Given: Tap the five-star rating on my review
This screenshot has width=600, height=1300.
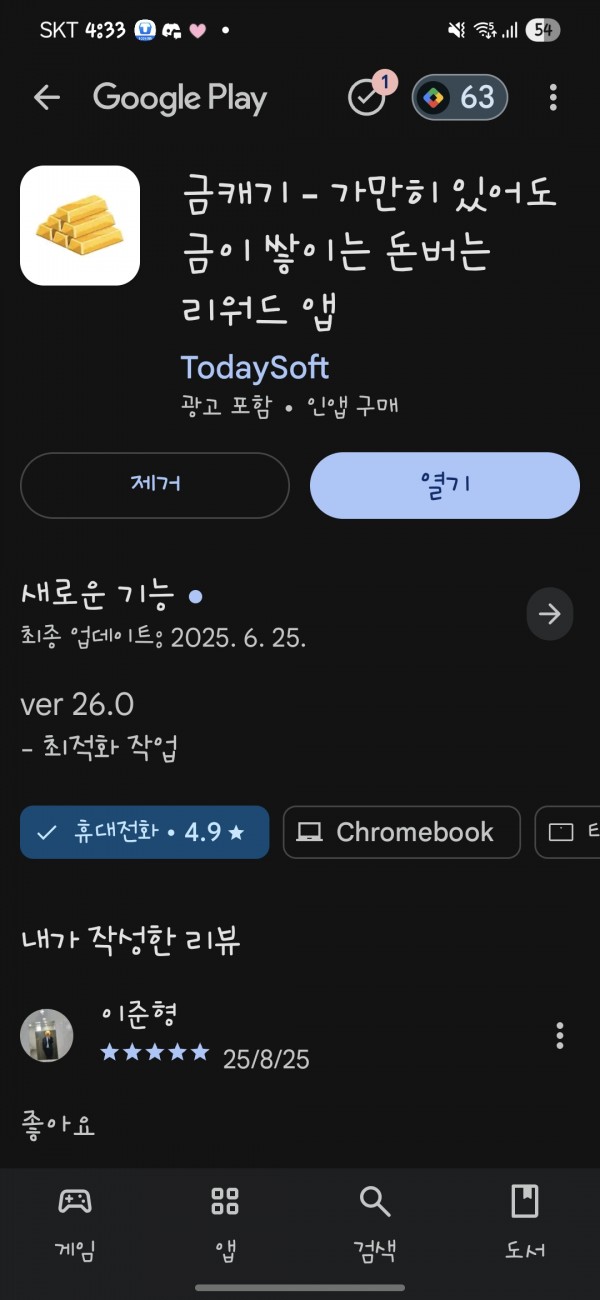Looking at the screenshot, I should point(155,1052).
